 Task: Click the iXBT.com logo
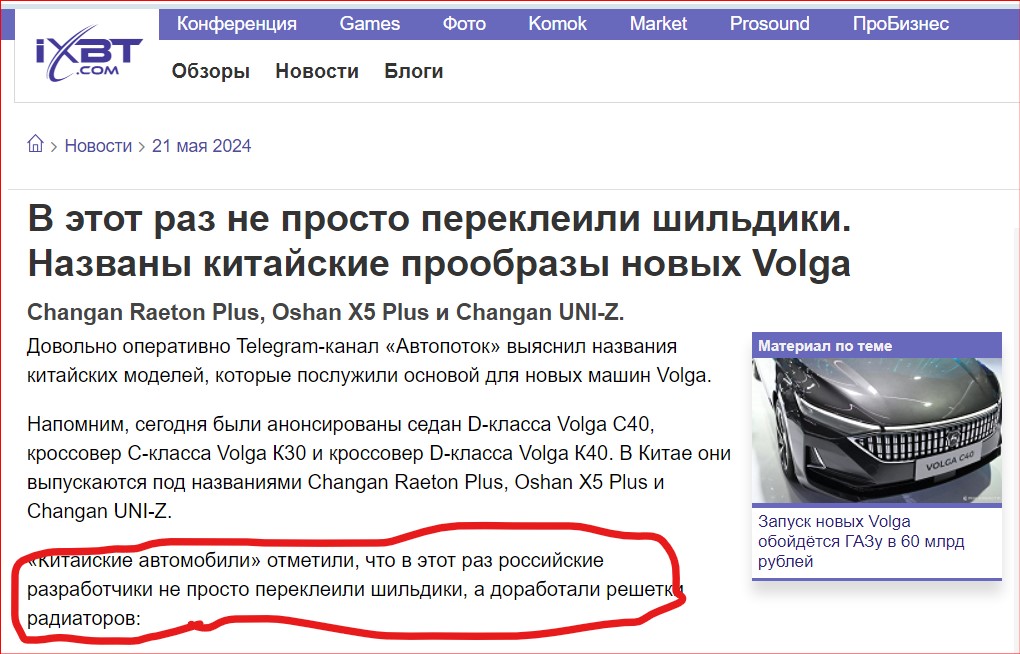pyautogui.click(x=89, y=57)
